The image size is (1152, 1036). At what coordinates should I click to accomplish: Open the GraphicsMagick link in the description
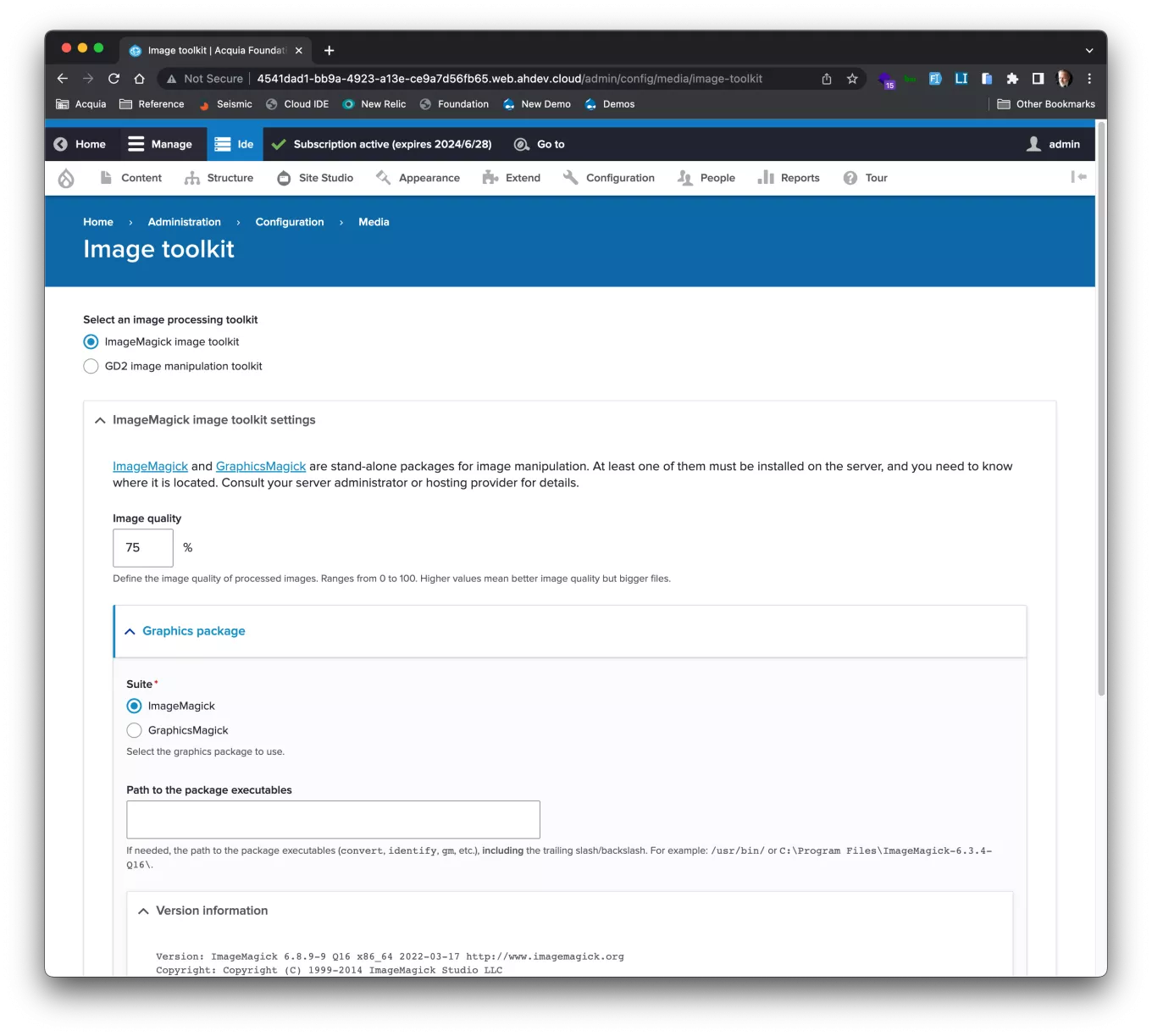click(x=260, y=466)
